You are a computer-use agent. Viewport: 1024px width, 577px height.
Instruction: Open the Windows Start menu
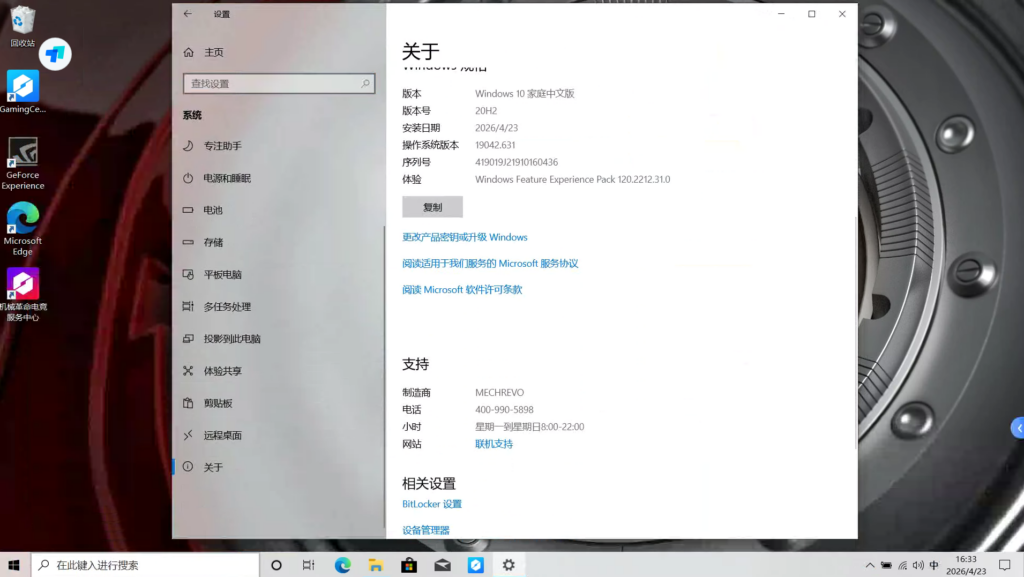[14, 565]
